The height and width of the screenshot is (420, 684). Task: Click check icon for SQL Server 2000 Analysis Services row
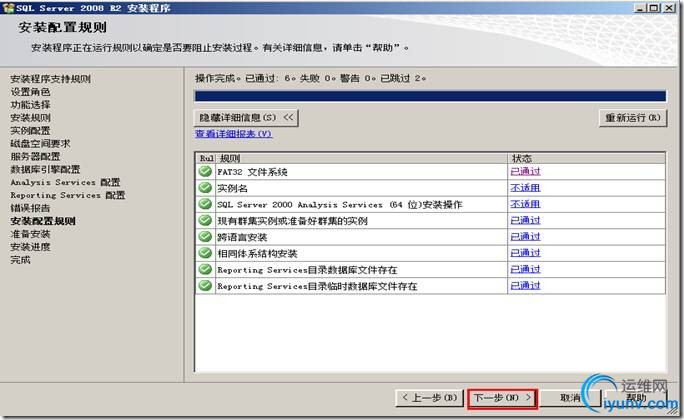(205, 204)
